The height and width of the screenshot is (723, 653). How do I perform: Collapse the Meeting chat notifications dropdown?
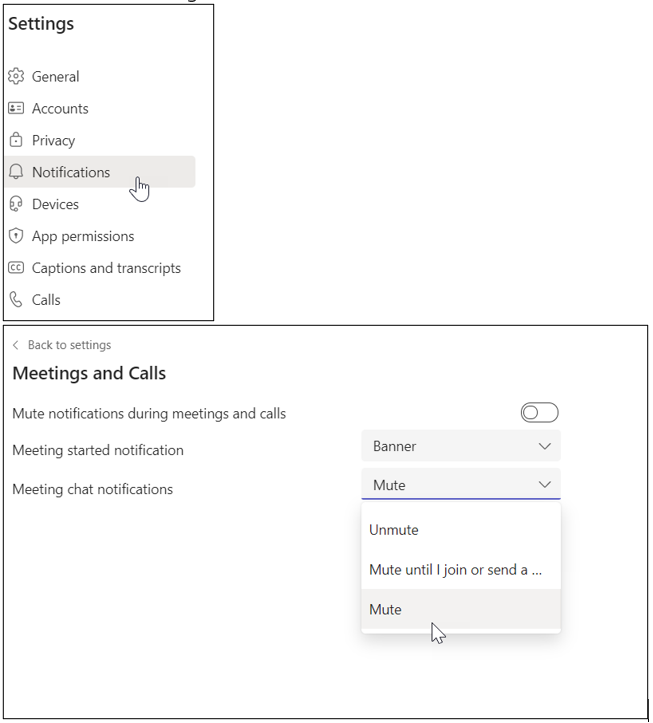click(x=461, y=484)
